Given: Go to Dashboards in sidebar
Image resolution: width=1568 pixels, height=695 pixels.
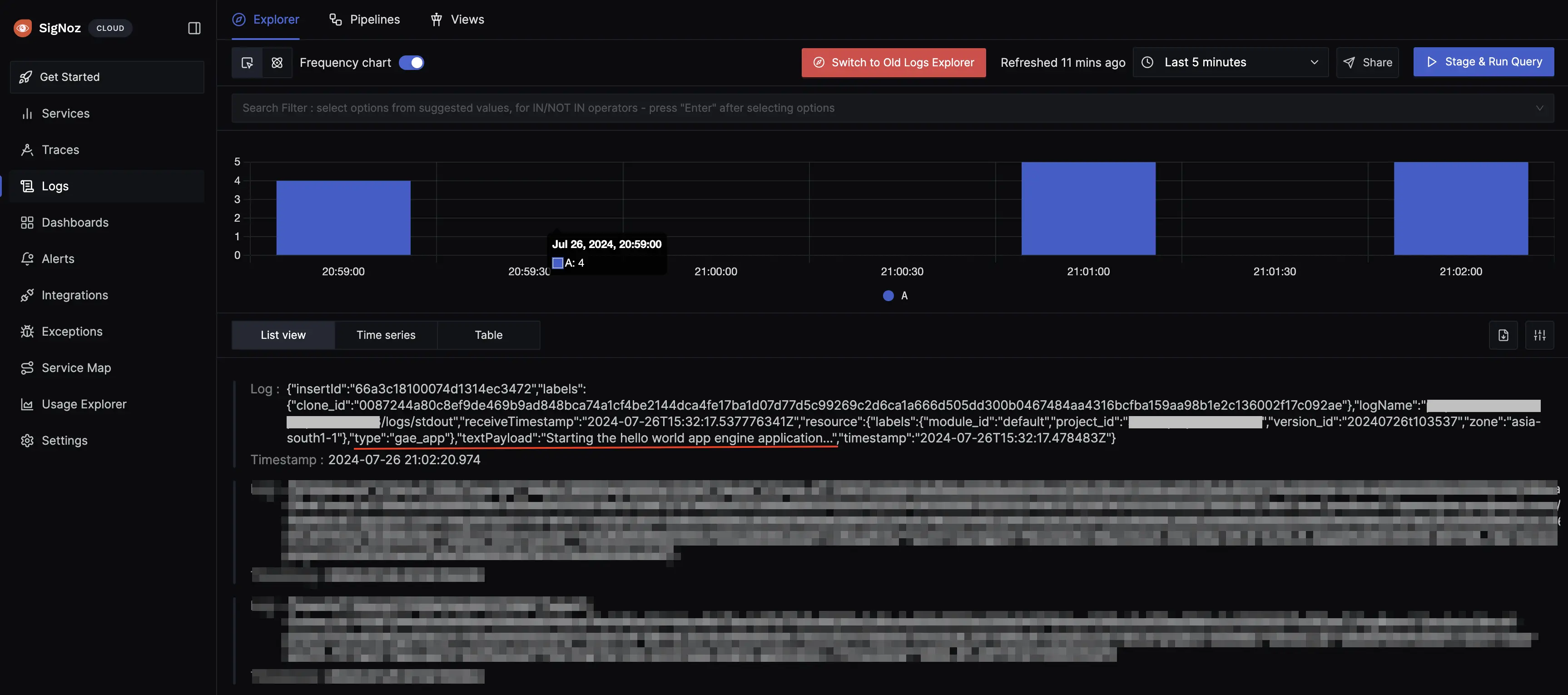Looking at the screenshot, I should tap(107, 223).
